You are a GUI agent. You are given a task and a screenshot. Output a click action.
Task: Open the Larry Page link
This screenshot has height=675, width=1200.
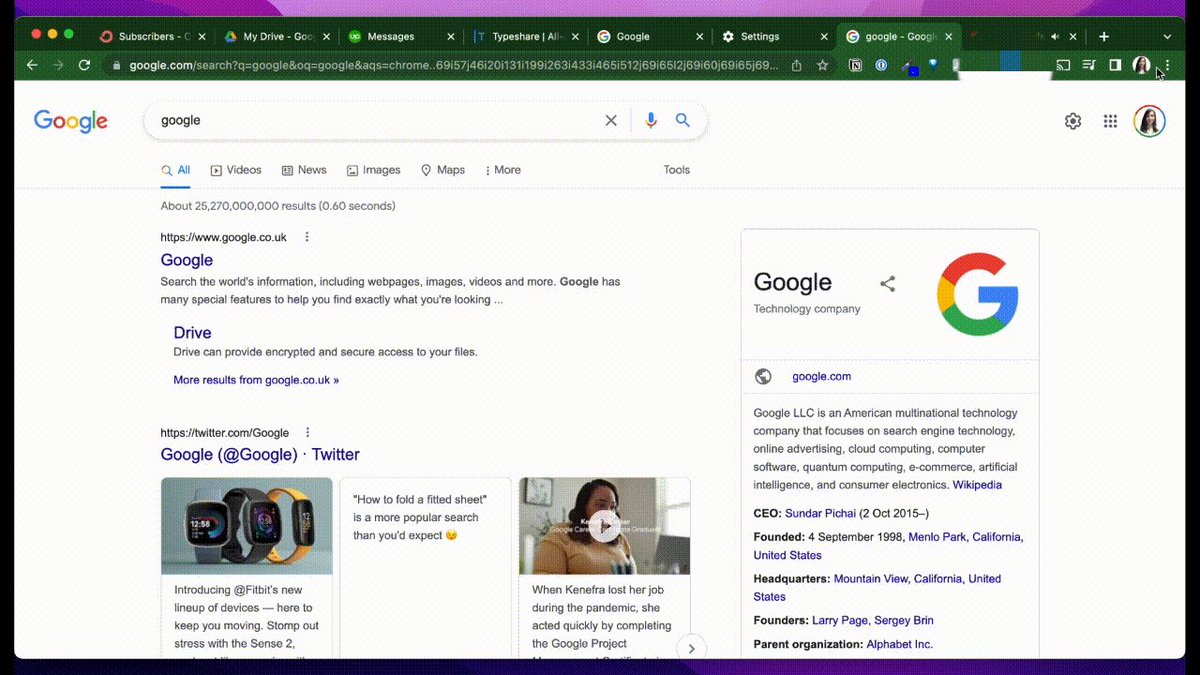[840, 620]
